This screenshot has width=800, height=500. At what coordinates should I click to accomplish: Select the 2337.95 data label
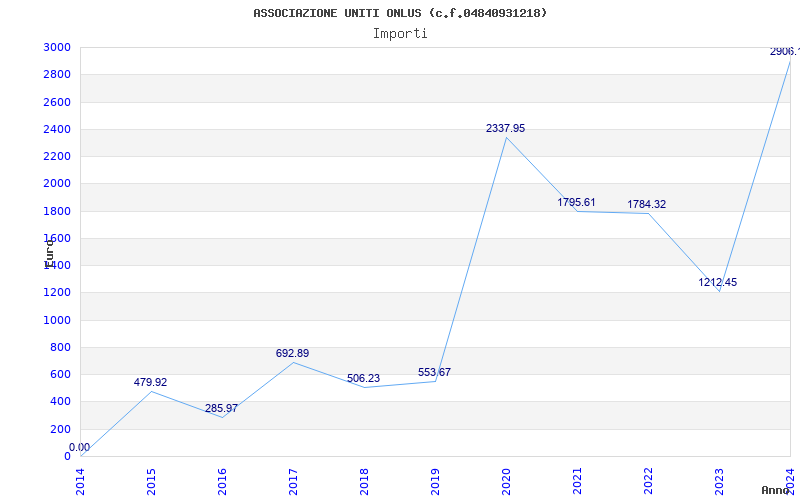[505, 129]
